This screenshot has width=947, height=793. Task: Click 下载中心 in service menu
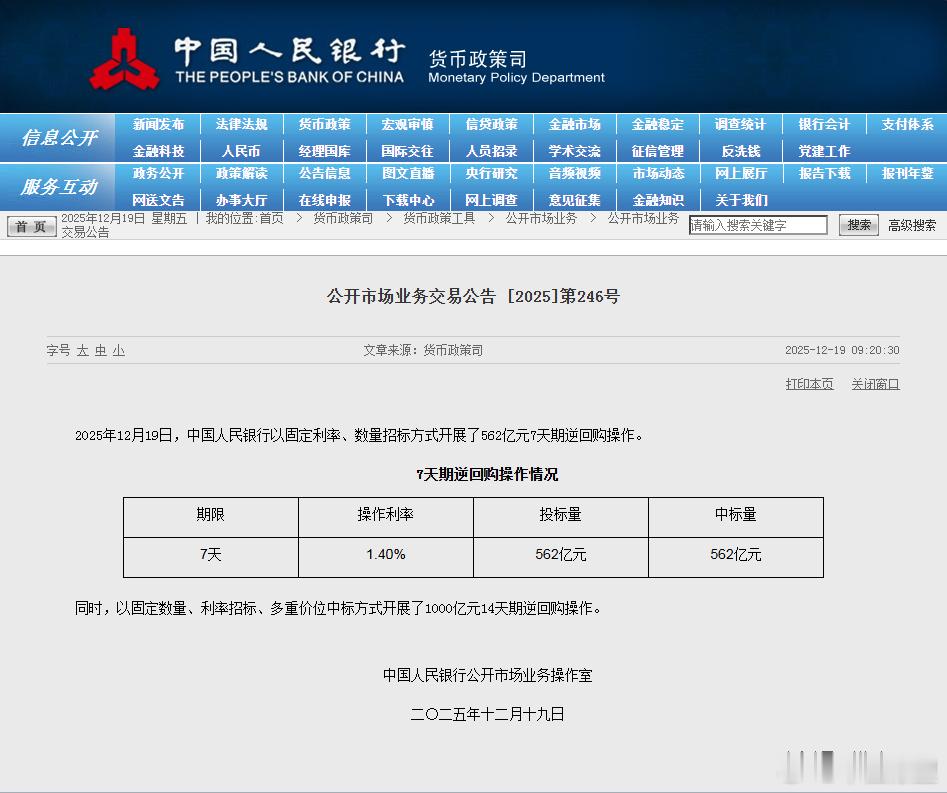408,200
